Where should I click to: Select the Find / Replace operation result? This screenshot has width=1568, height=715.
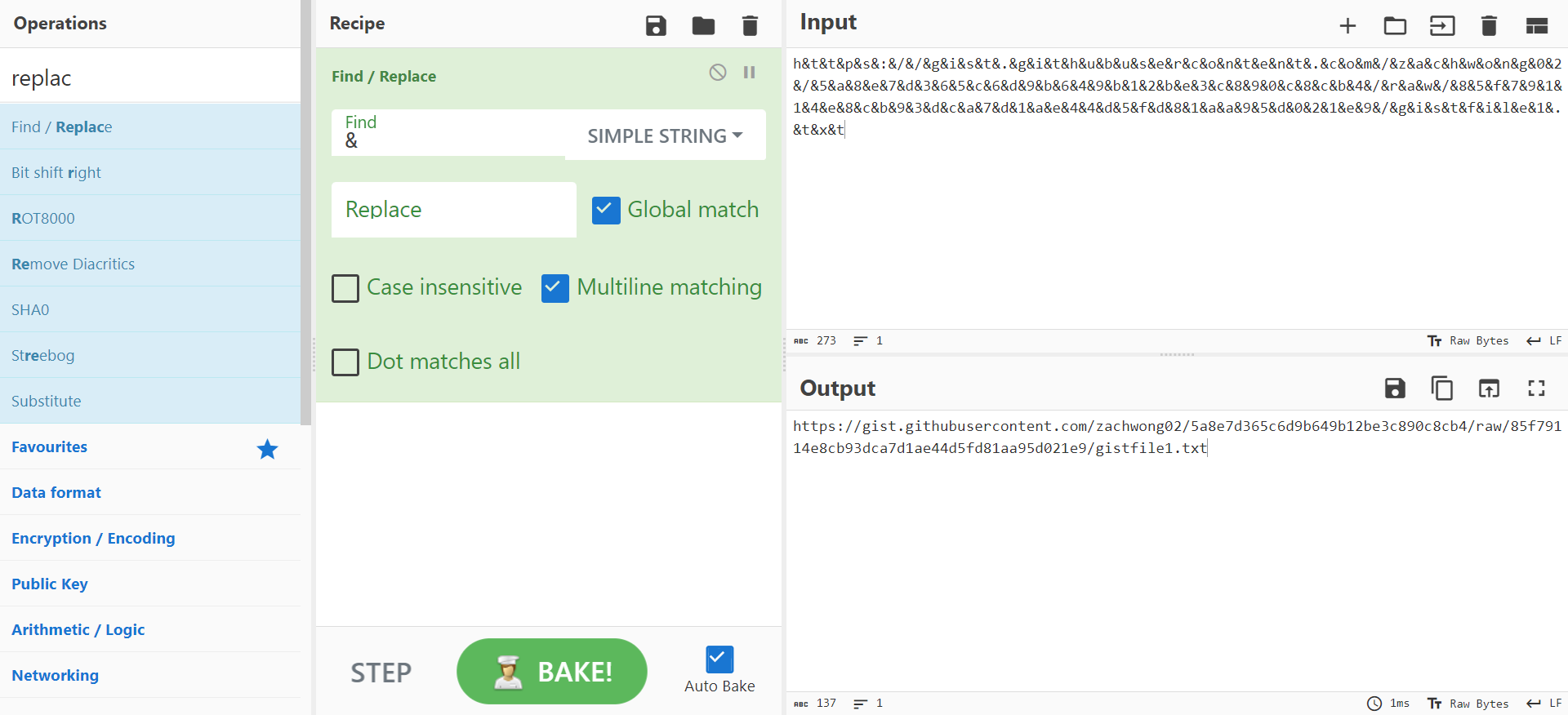(150, 127)
